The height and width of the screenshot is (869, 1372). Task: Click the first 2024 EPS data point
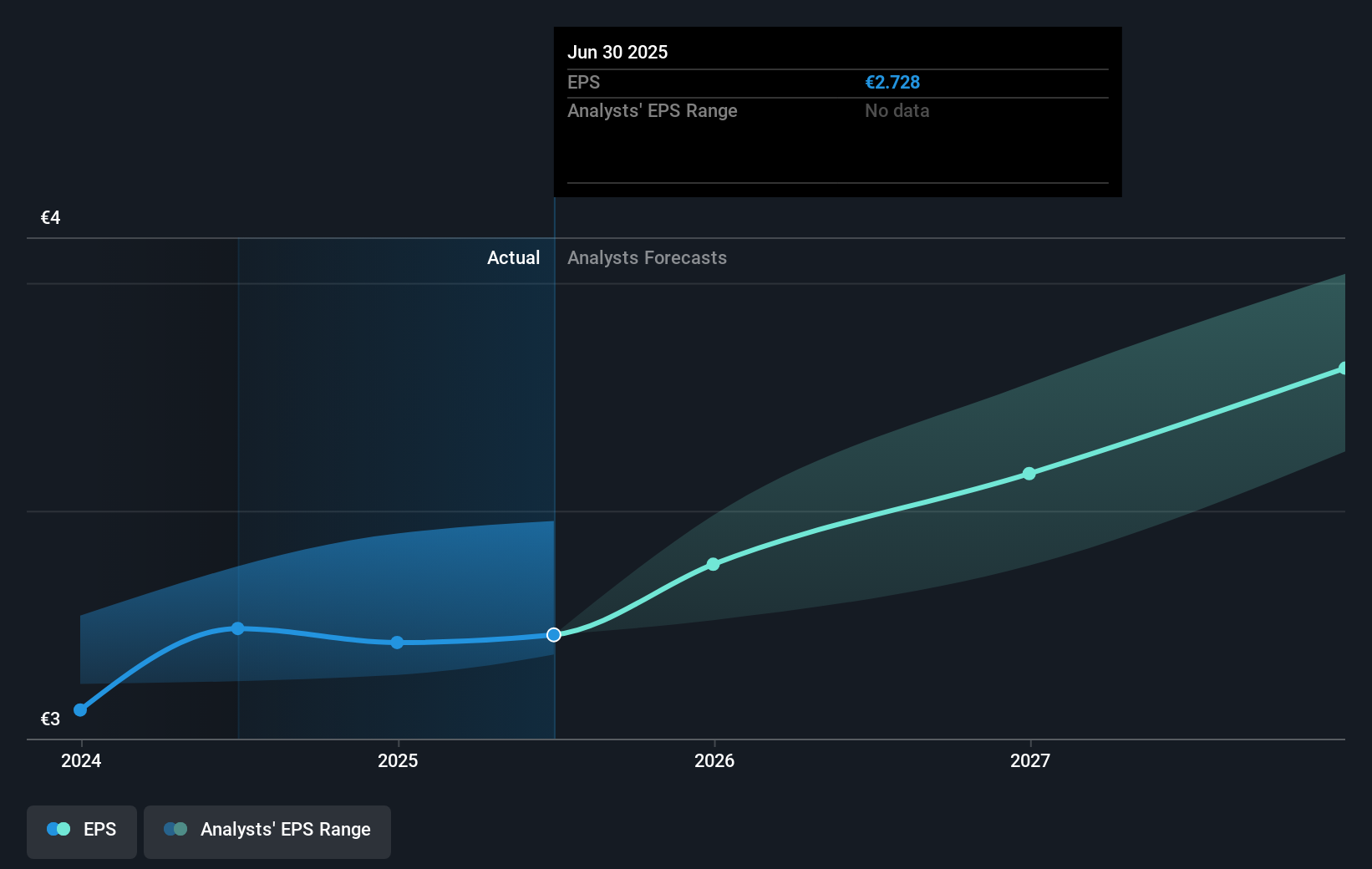coord(80,709)
